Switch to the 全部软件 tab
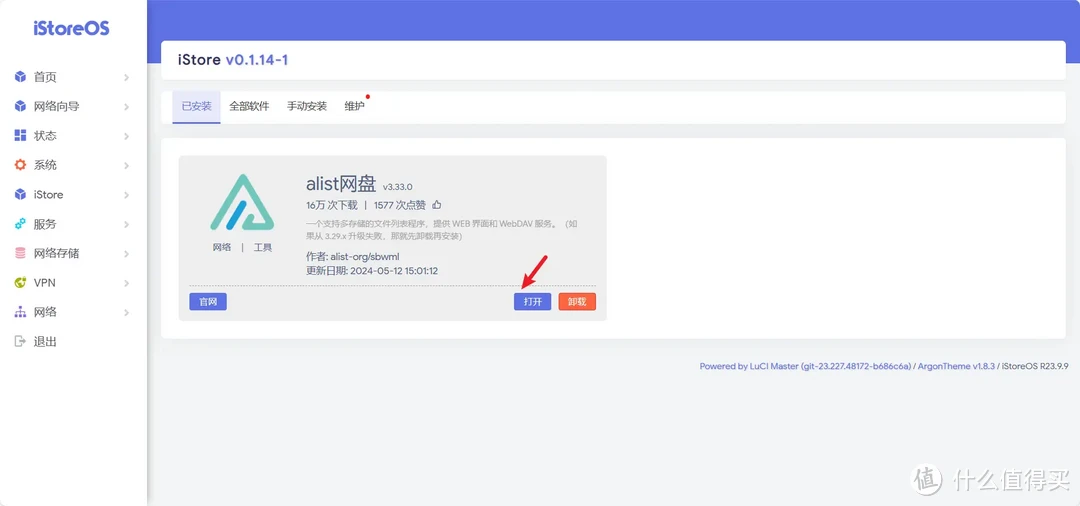 pos(249,107)
